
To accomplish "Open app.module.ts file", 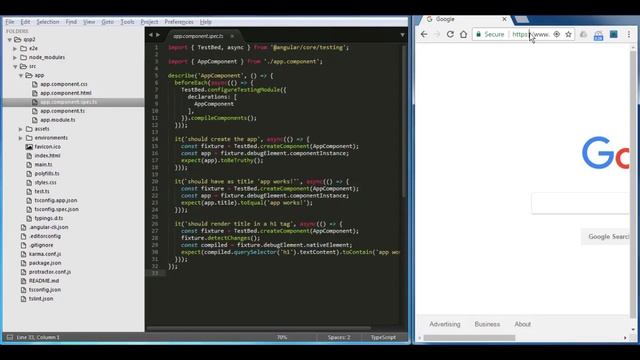I will point(58,120).
